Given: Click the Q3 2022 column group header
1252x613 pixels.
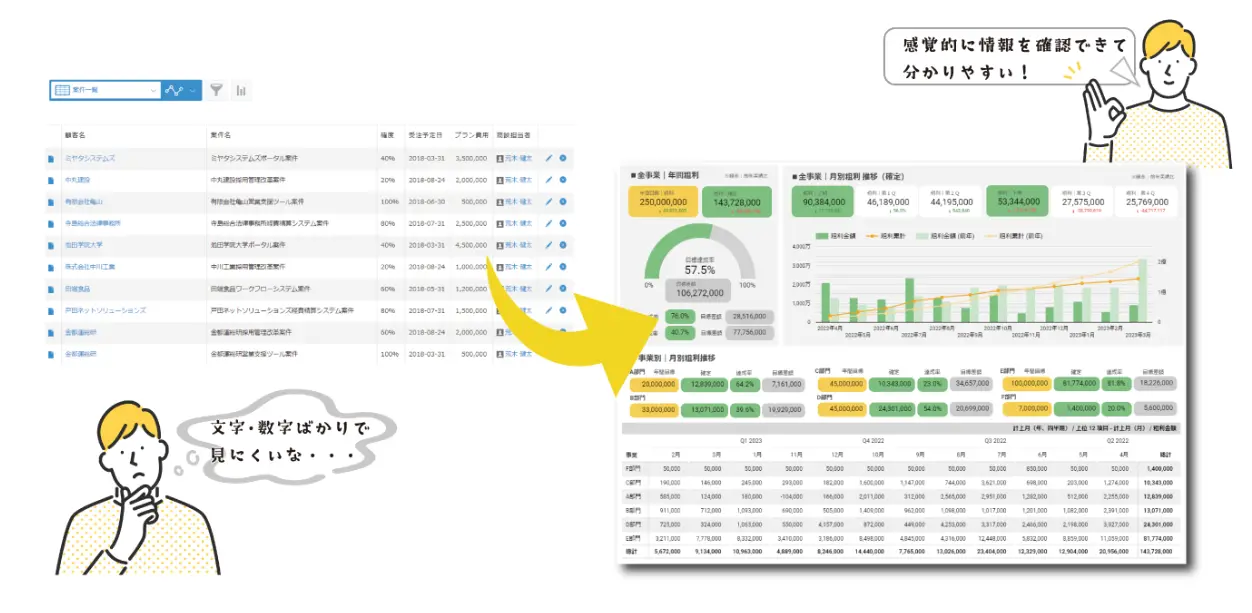Looking at the screenshot, I should click(x=995, y=440).
